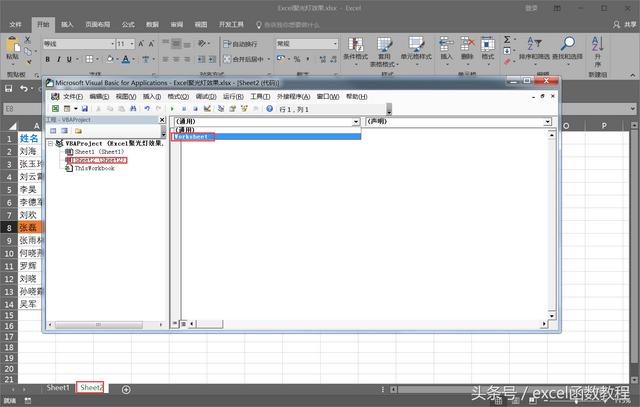Click the Save icon in VBA toolbar

[x=85, y=109]
